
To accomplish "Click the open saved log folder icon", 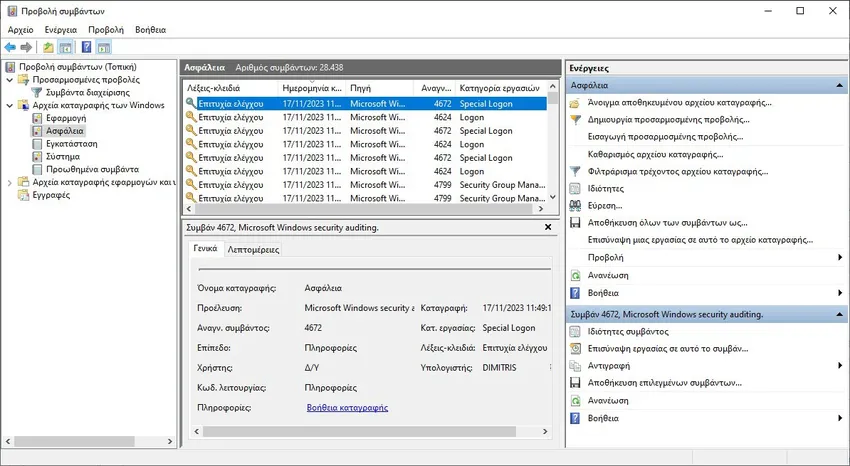I will pos(575,103).
